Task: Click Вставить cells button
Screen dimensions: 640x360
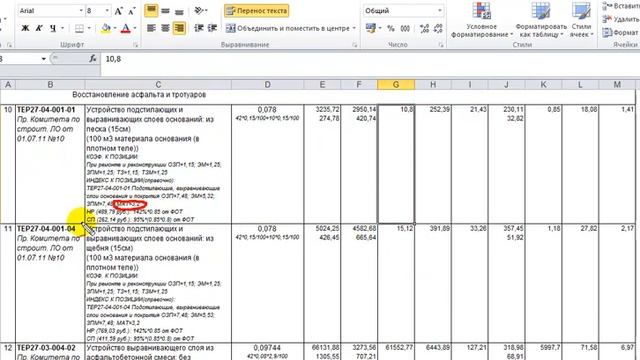Action: (x=621, y=6)
